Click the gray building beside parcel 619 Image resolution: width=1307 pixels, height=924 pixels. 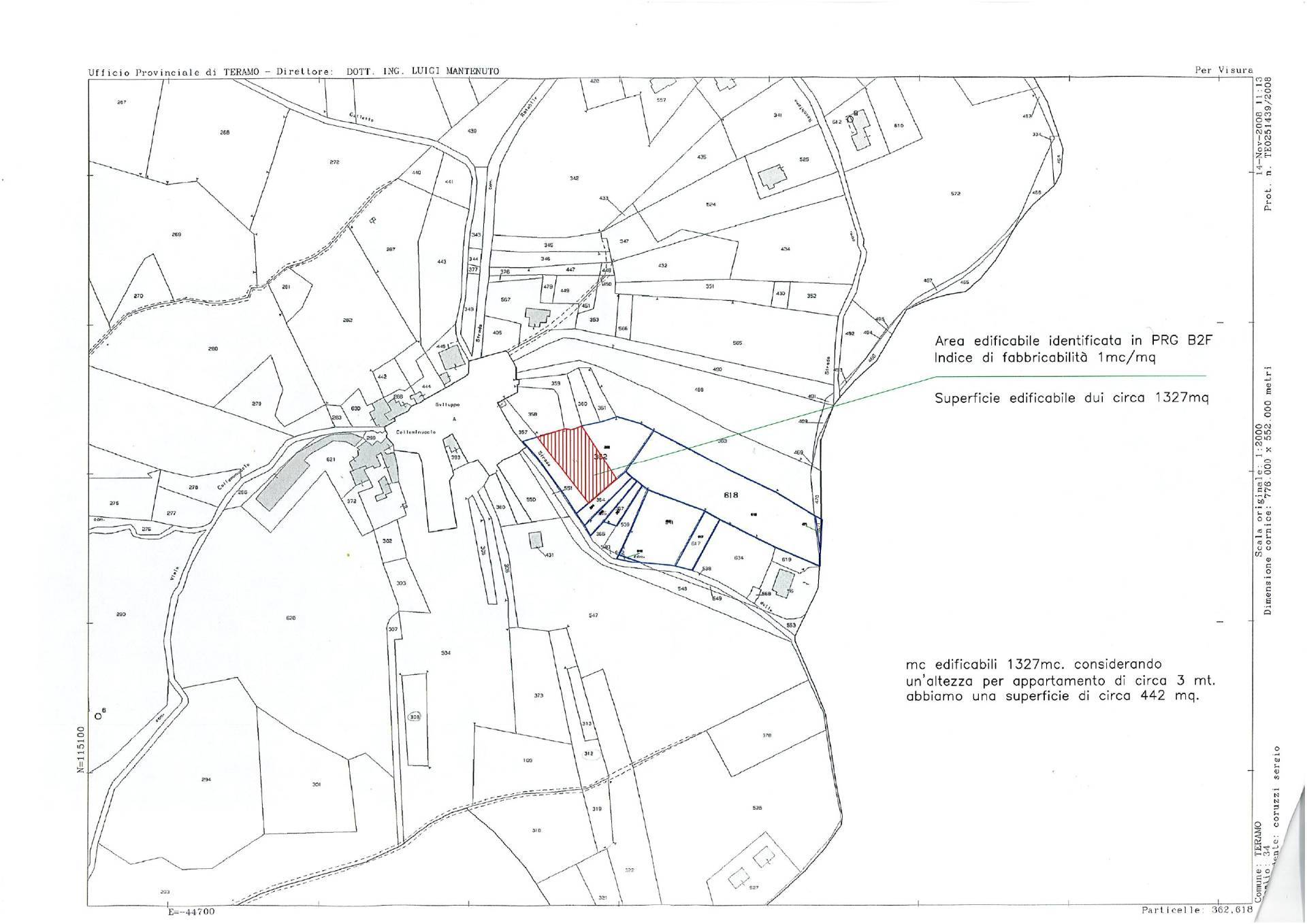[x=784, y=583]
